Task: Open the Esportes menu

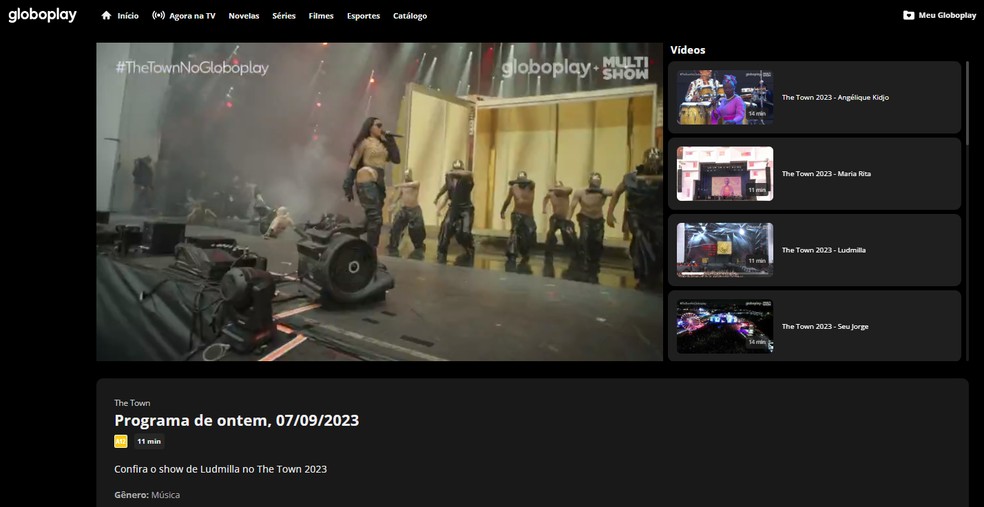Action: coord(363,16)
